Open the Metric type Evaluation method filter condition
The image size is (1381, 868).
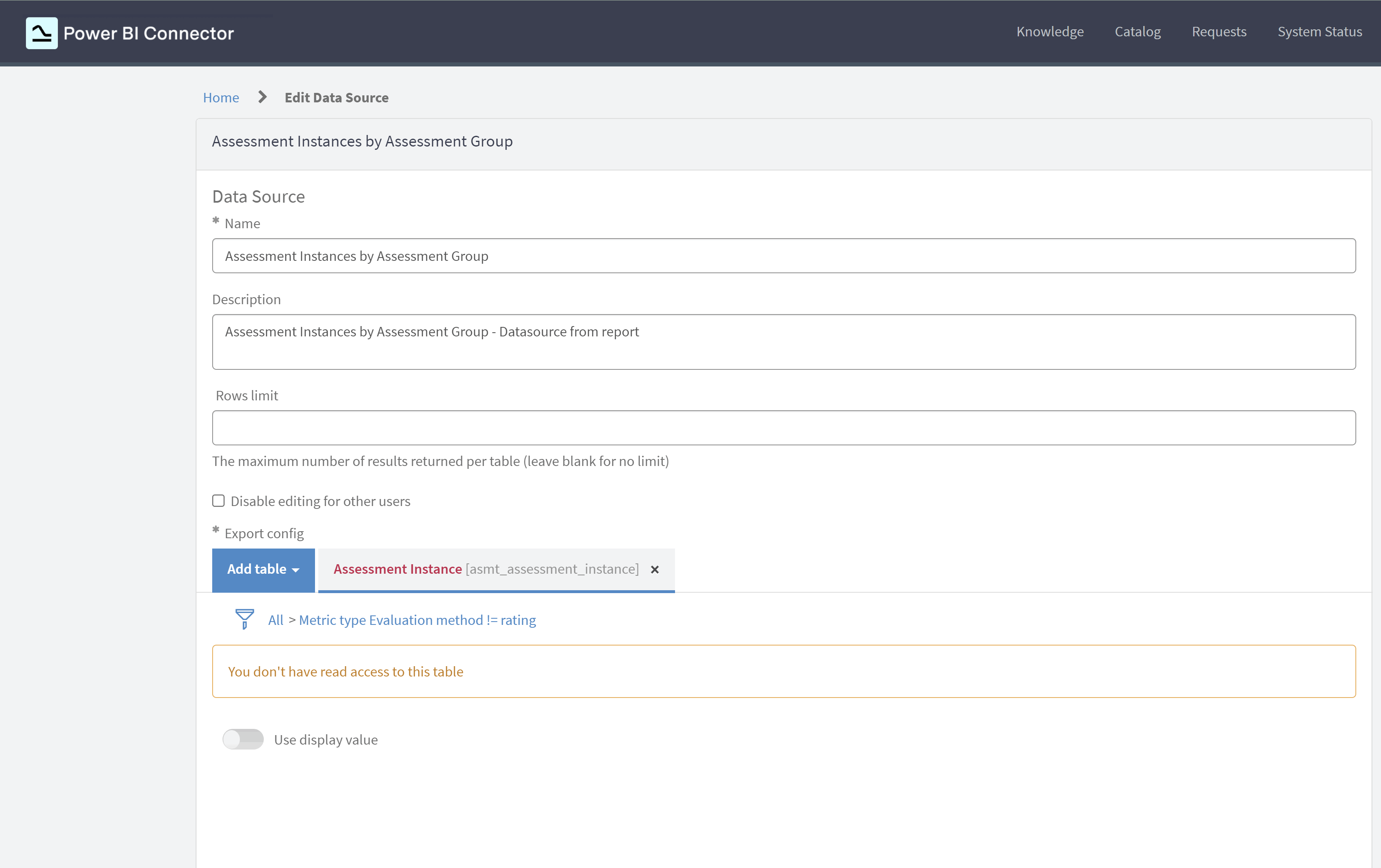coord(417,620)
